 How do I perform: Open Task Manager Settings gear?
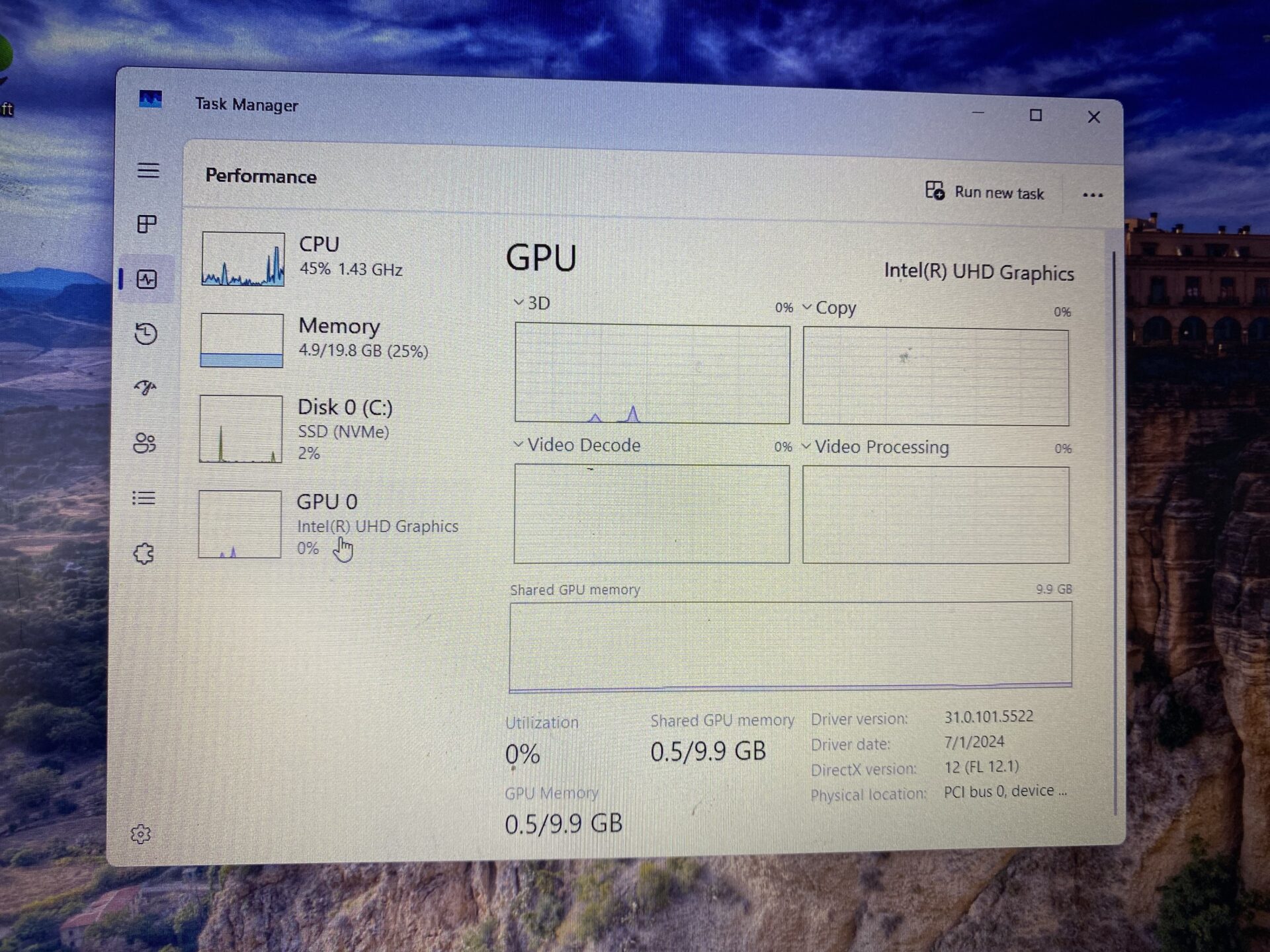click(x=140, y=834)
